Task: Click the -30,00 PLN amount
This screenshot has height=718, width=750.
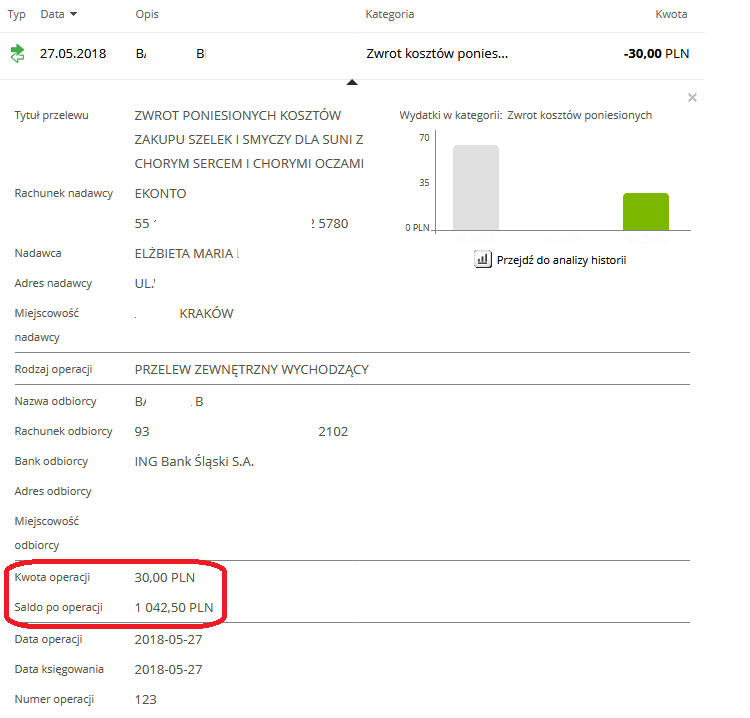Action: [x=656, y=54]
